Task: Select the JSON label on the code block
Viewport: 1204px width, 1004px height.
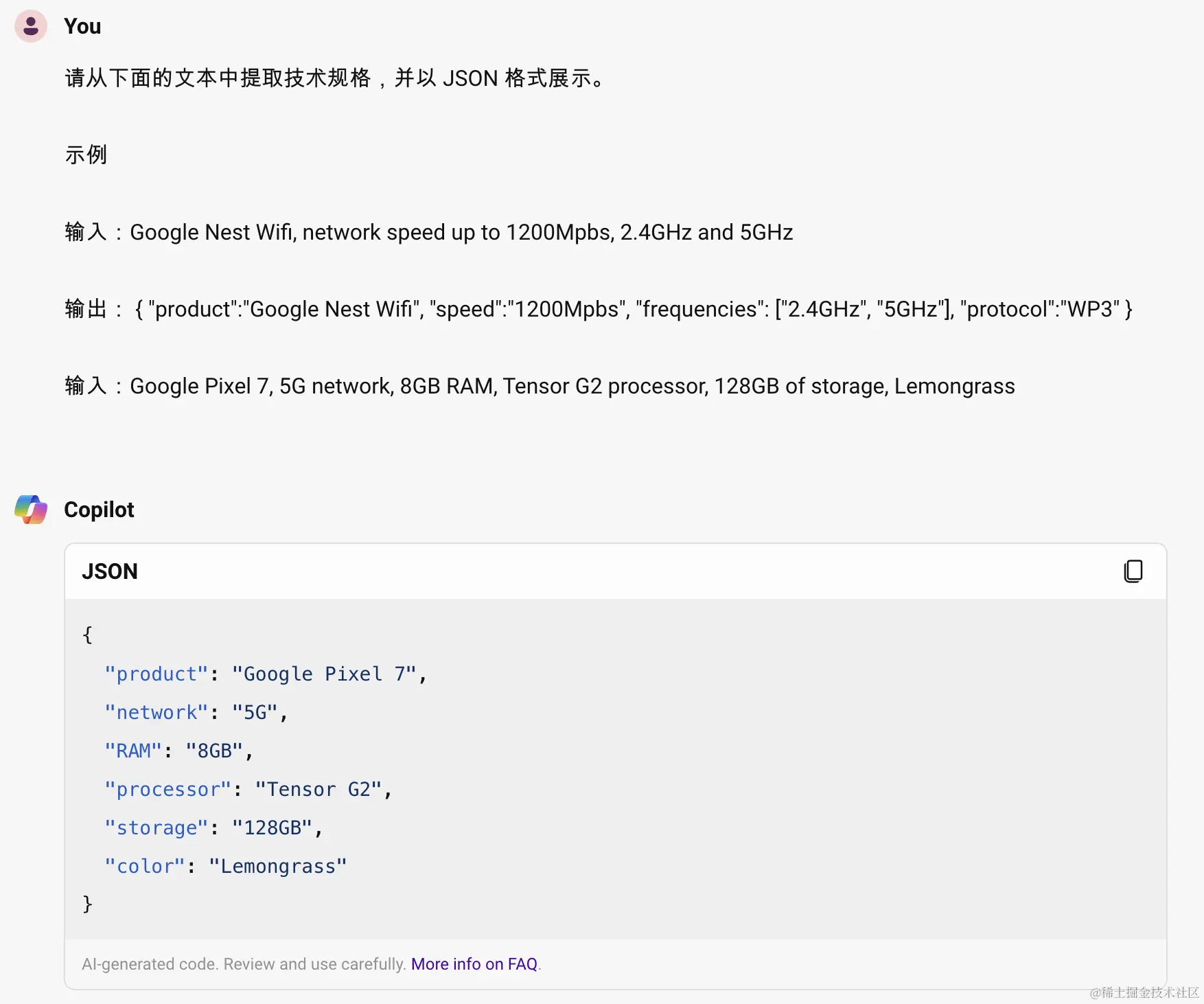Action: point(110,571)
